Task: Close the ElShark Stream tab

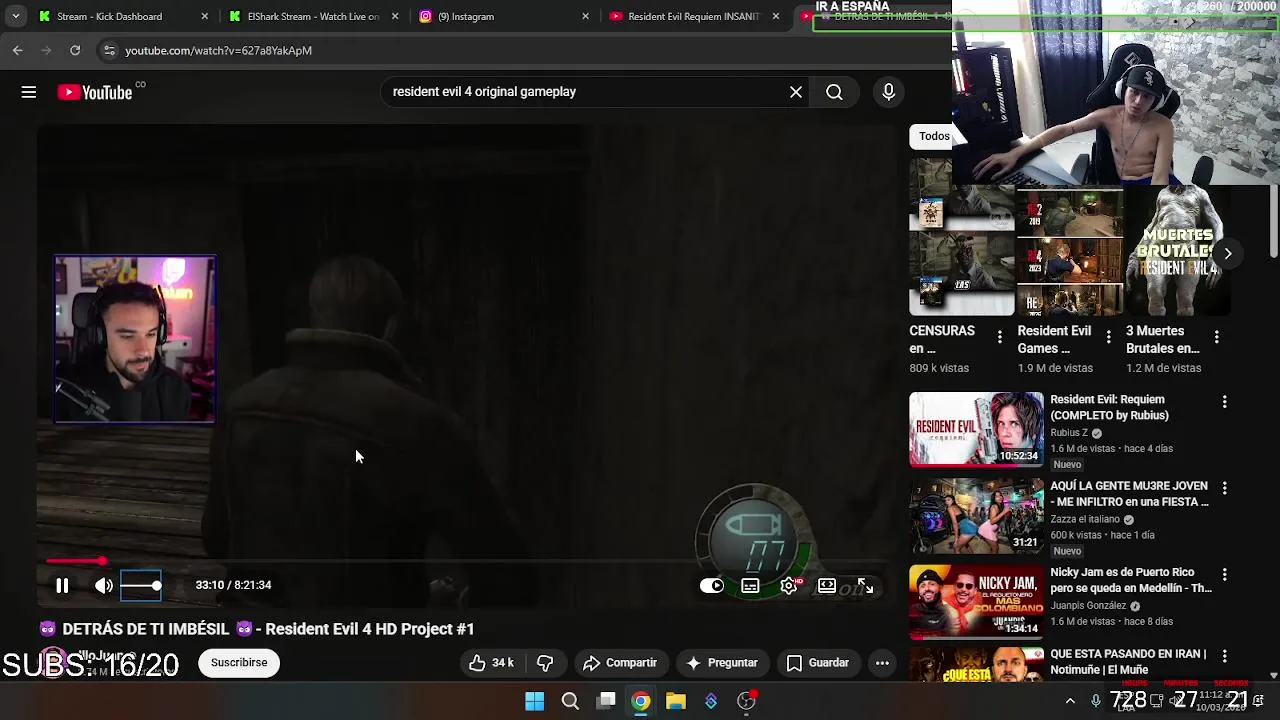Action: 395,16
